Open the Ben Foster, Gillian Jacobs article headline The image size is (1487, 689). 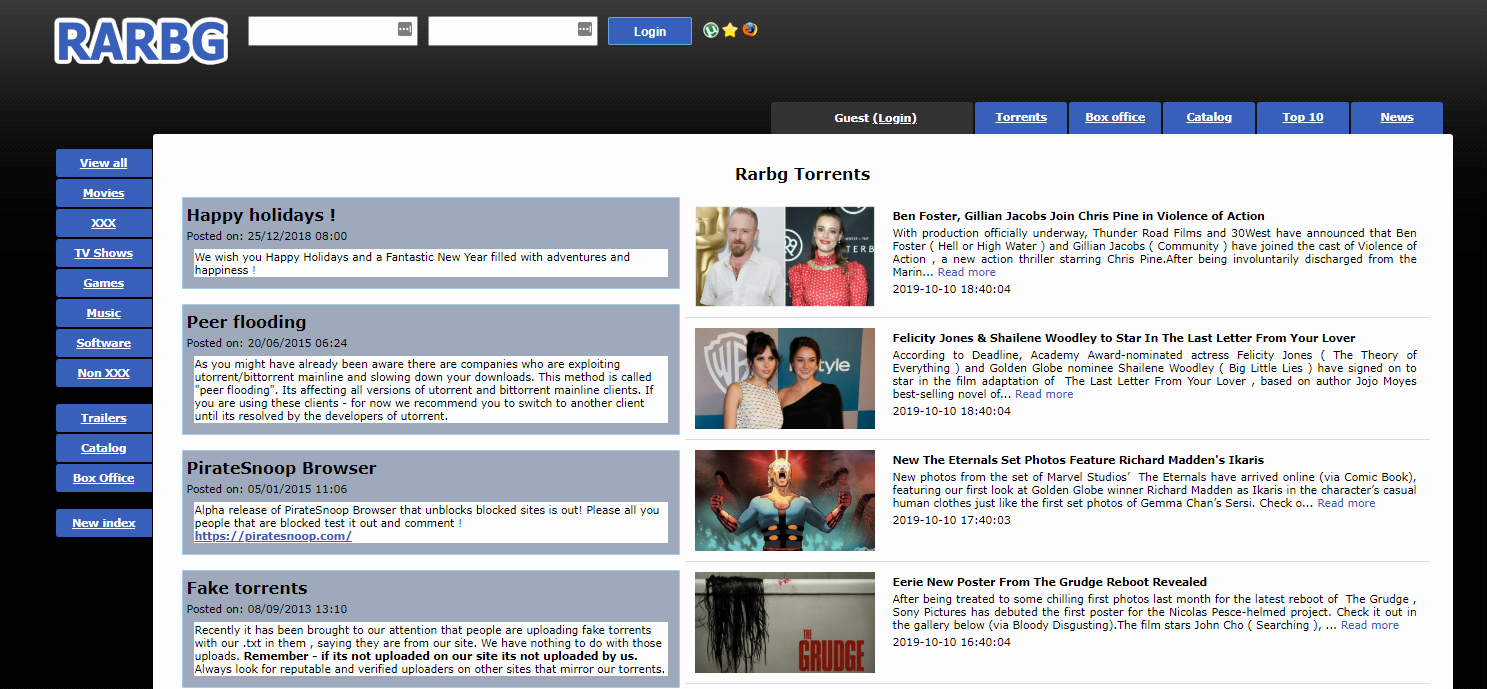pyautogui.click(x=1079, y=216)
